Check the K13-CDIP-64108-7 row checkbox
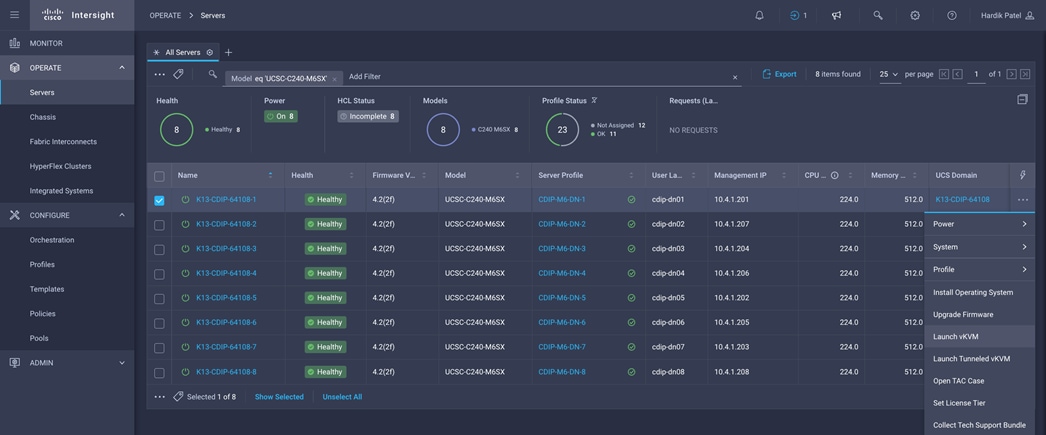The height and width of the screenshot is (435, 1046). click(x=159, y=348)
